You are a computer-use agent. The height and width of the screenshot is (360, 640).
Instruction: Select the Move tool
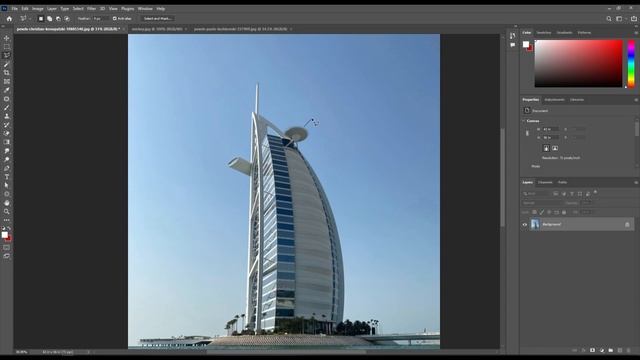[7, 38]
